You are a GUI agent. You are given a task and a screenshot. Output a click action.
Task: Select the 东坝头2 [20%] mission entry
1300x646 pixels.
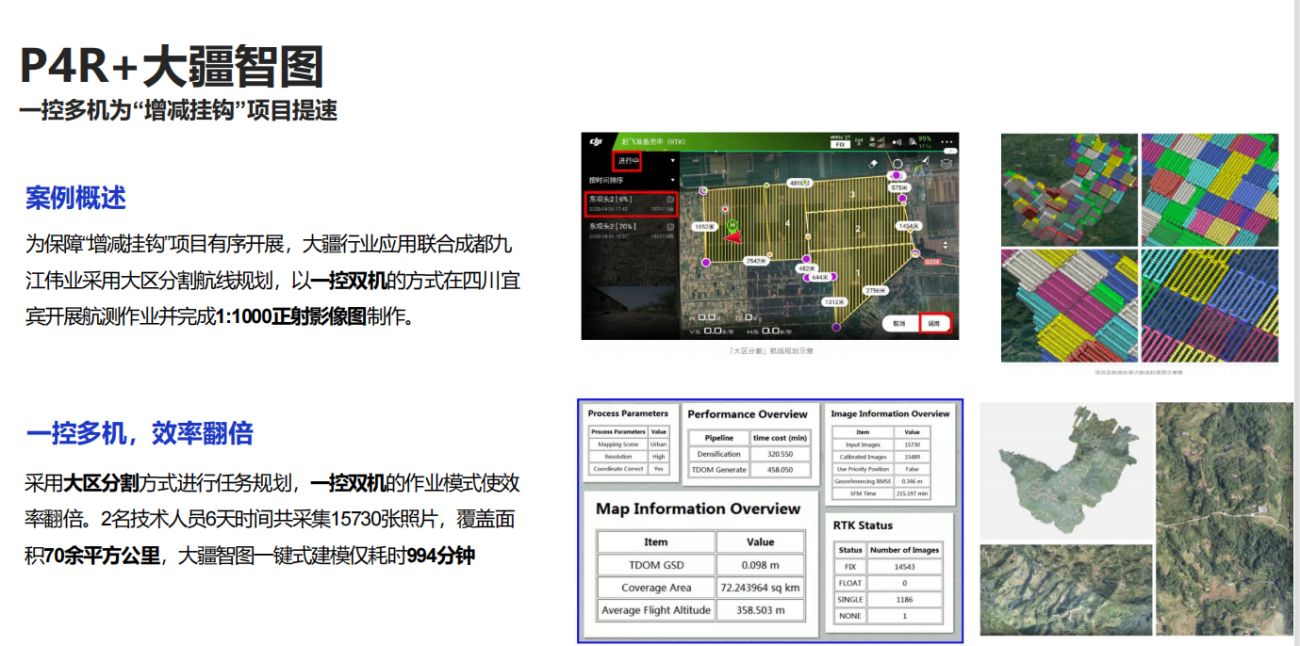click(630, 231)
